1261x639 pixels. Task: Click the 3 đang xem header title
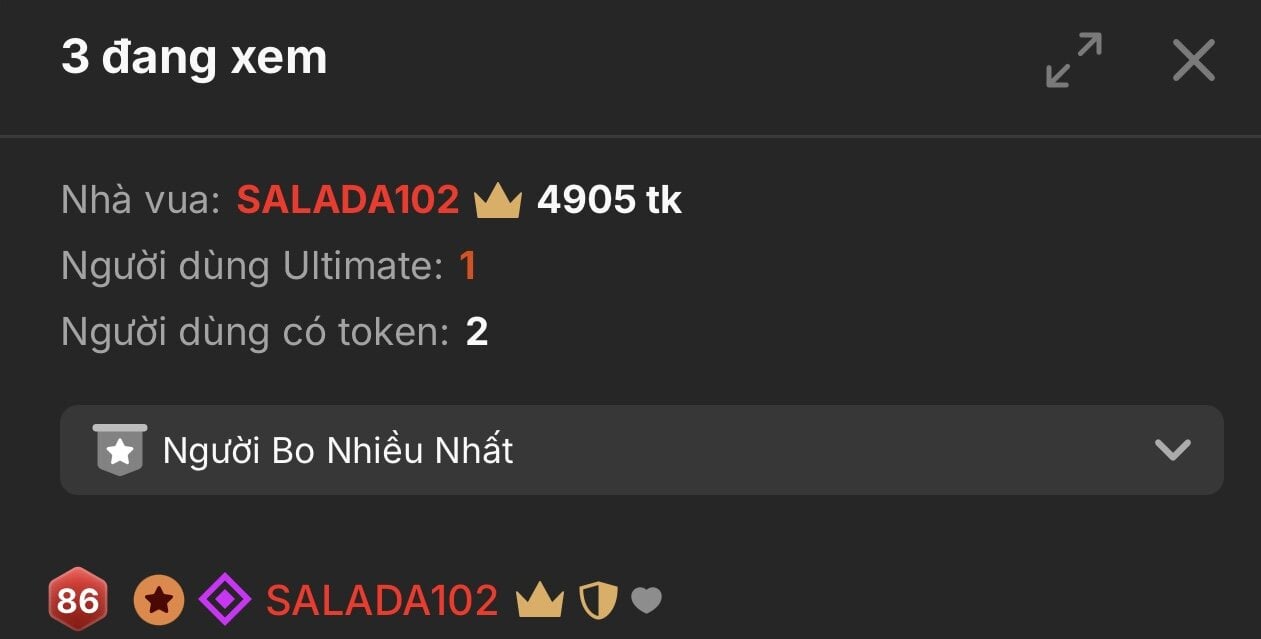(194, 58)
